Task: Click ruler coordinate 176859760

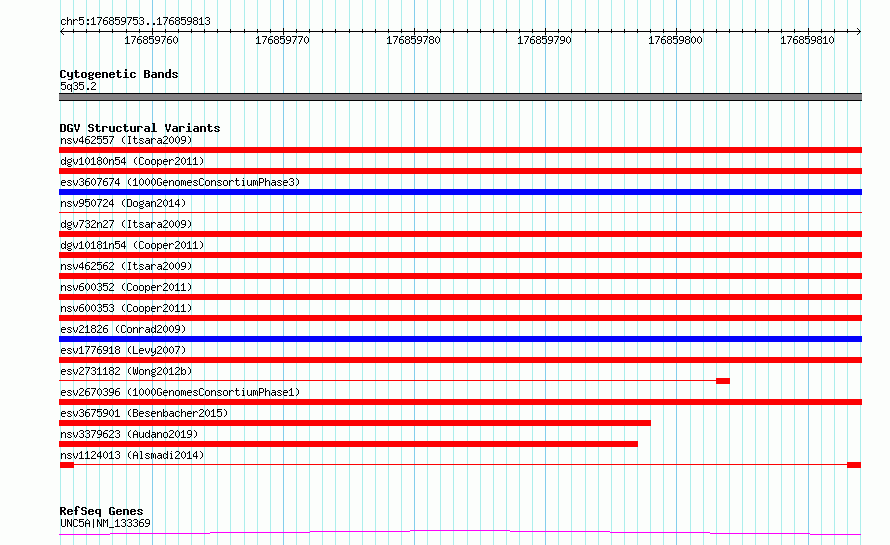Action: [151, 40]
